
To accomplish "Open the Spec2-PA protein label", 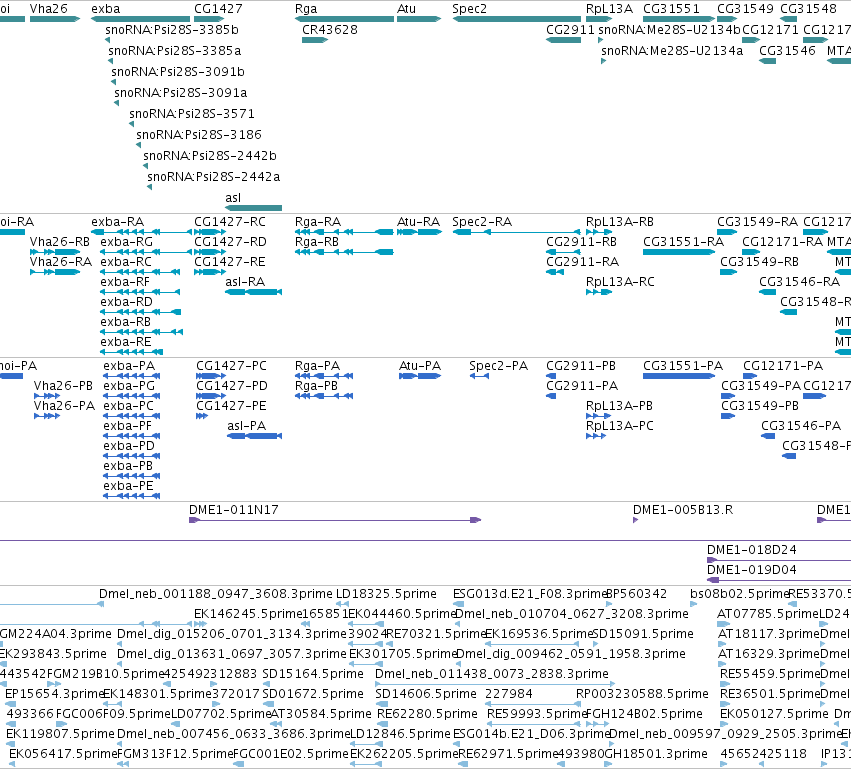I will click(499, 366).
